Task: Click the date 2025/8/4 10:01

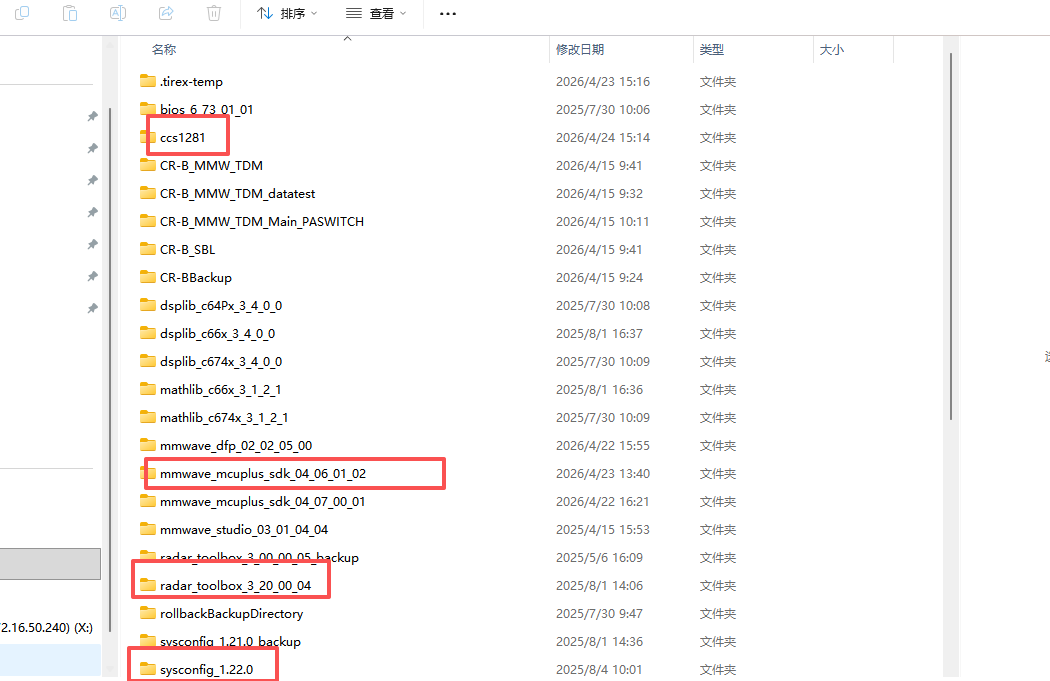Action: pos(599,670)
